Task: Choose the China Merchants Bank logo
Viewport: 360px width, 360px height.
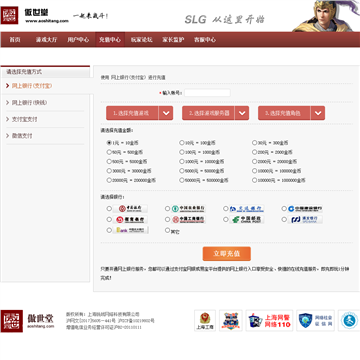Action: [x=130, y=219]
